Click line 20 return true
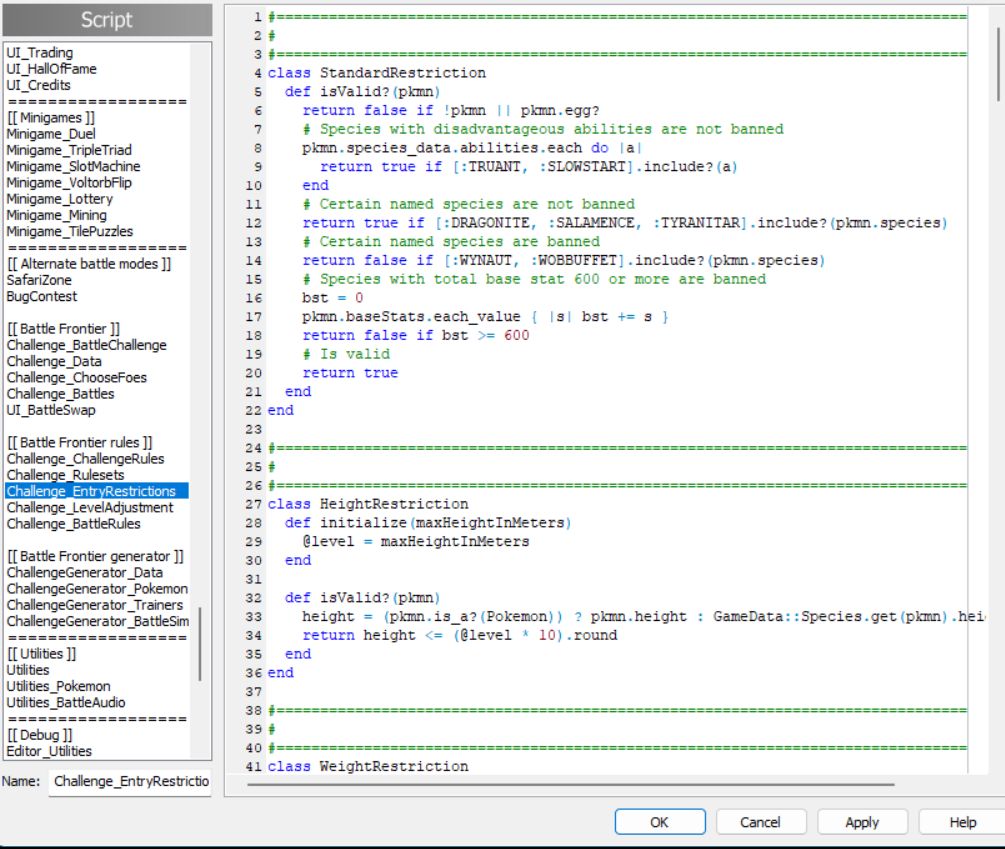 pyautogui.click(x=350, y=373)
